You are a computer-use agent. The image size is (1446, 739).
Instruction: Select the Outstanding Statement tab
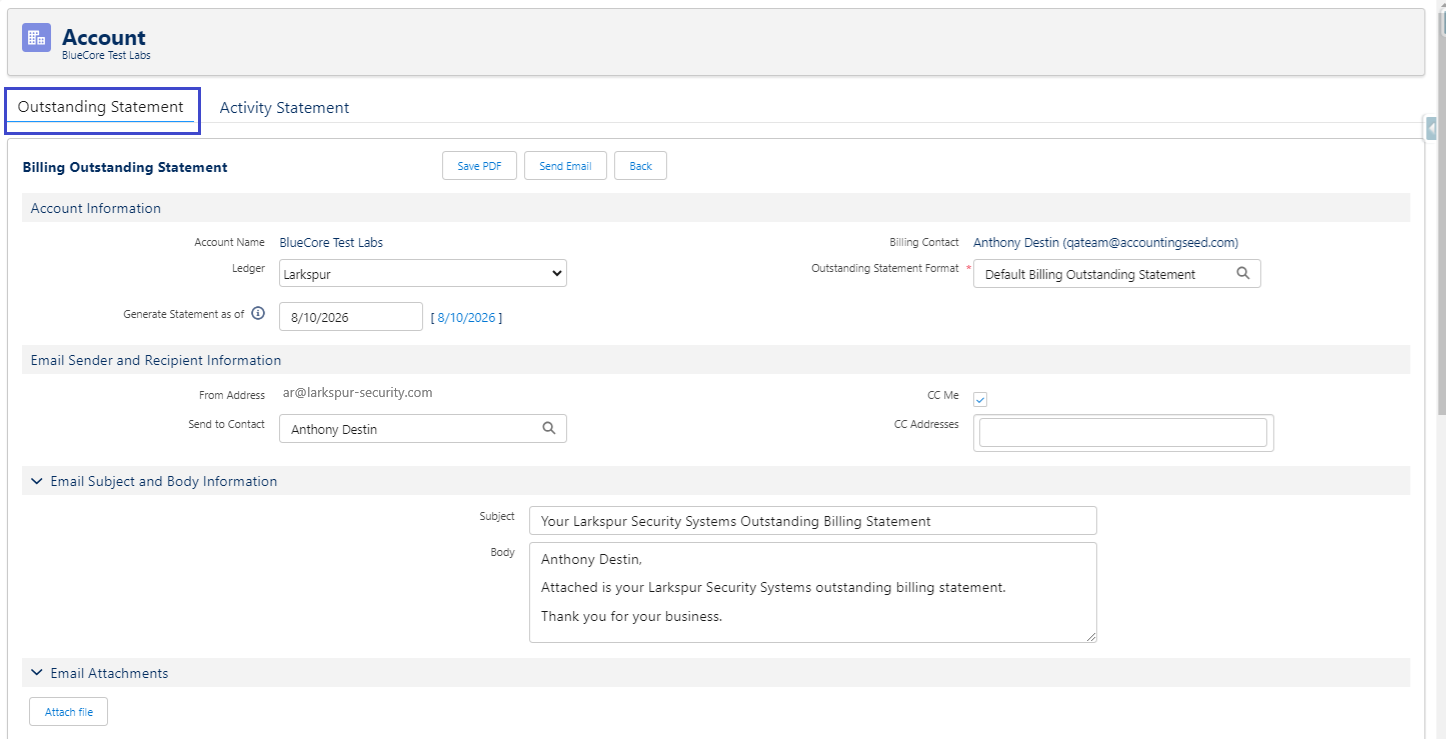coord(101,107)
